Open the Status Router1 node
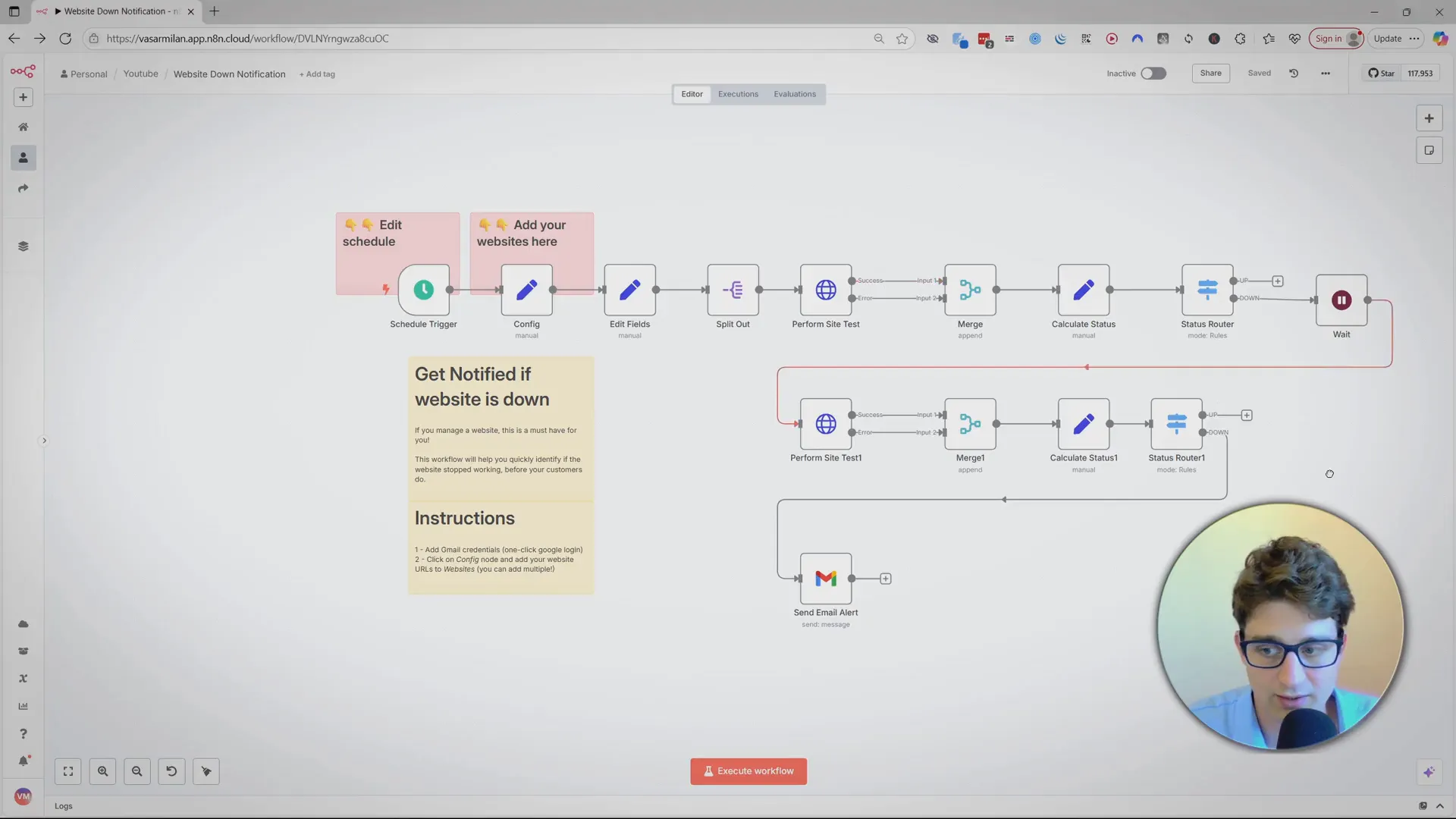The width and height of the screenshot is (1456, 819). click(x=1176, y=424)
